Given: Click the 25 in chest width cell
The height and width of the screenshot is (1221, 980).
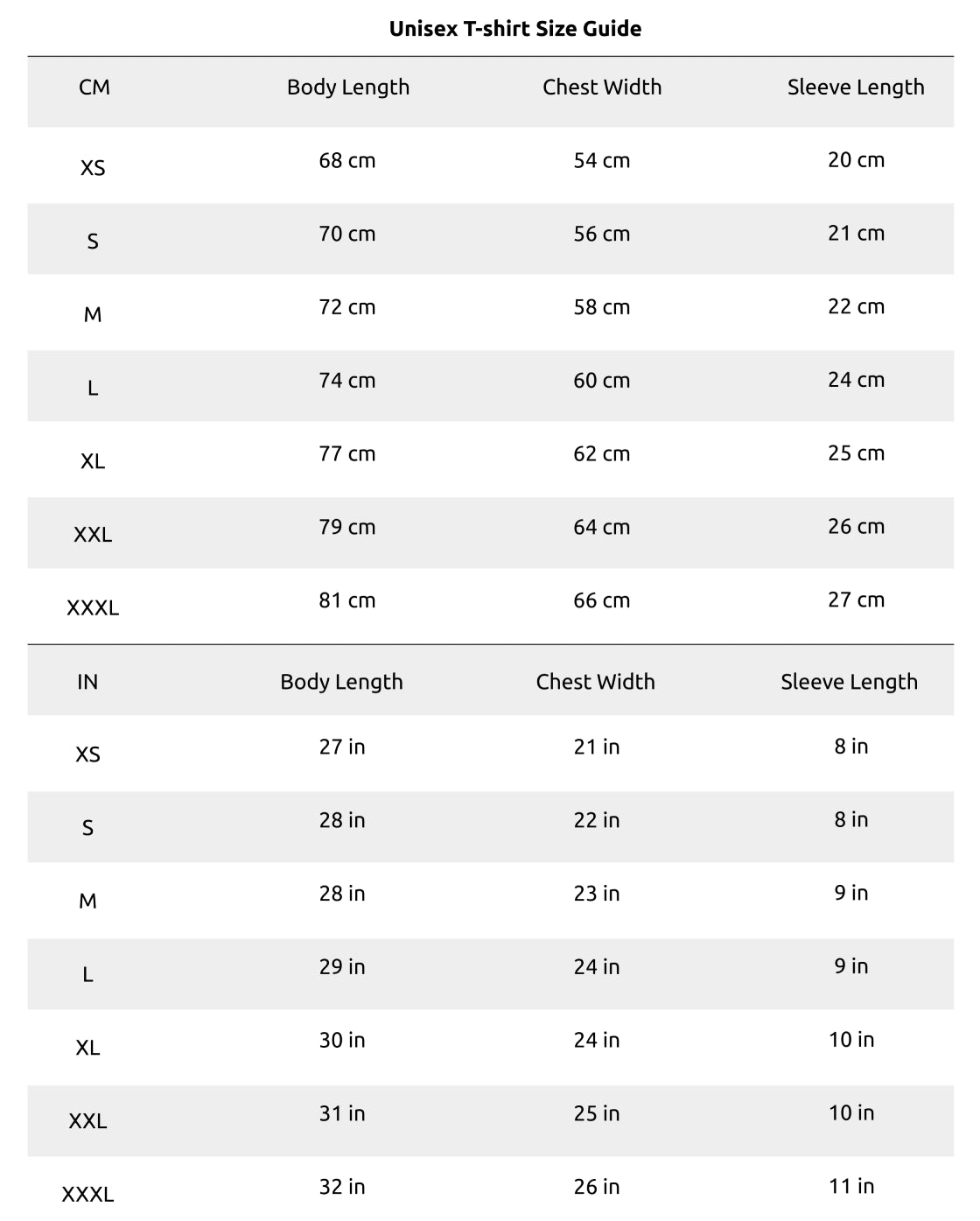Looking at the screenshot, I should tap(597, 1113).
